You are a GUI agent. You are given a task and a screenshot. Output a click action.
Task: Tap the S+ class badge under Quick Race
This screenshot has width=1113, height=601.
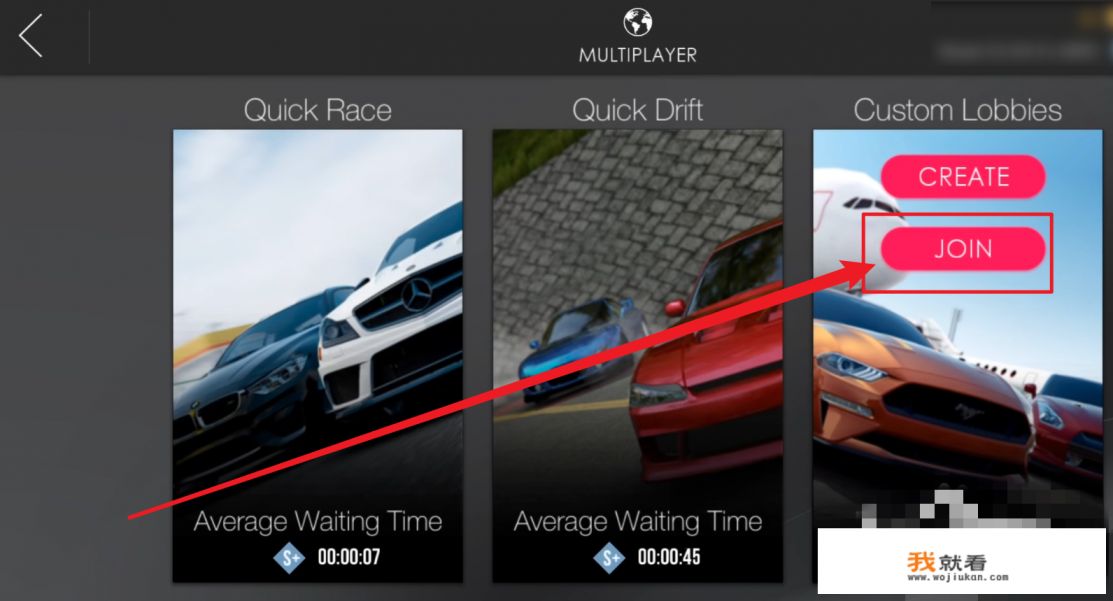(x=290, y=558)
